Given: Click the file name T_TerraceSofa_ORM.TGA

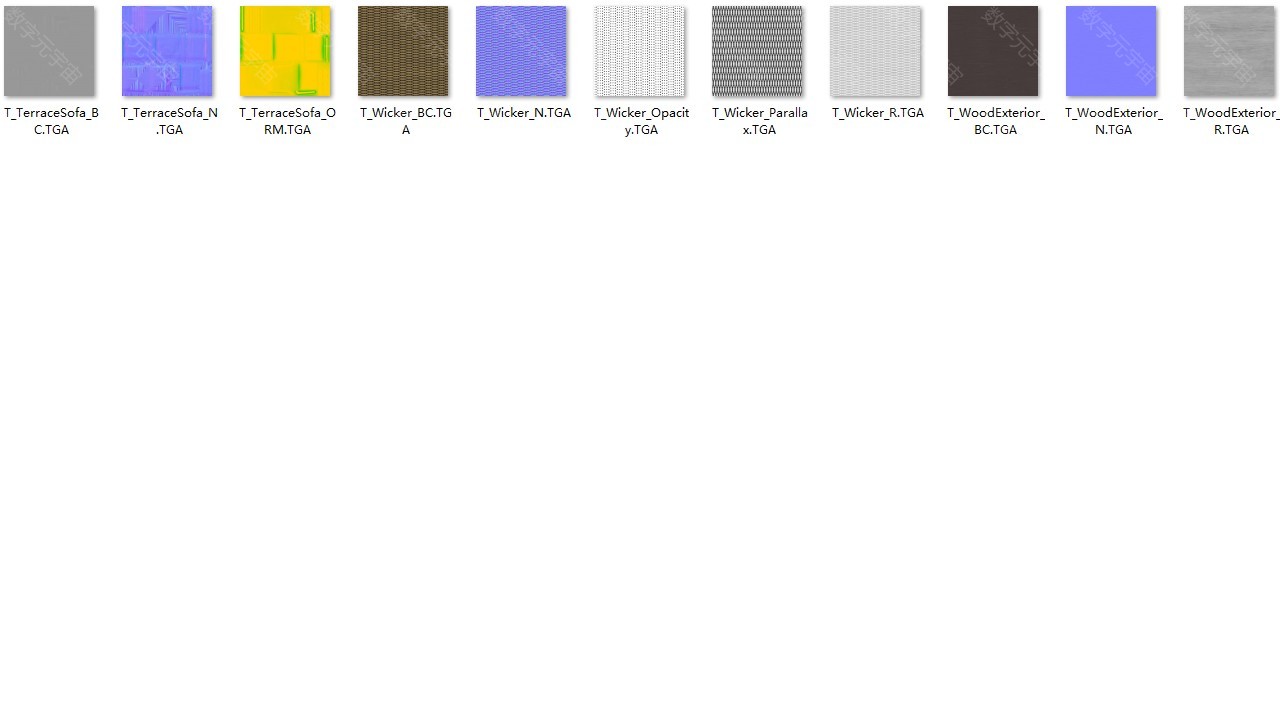Looking at the screenshot, I should [x=287, y=121].
